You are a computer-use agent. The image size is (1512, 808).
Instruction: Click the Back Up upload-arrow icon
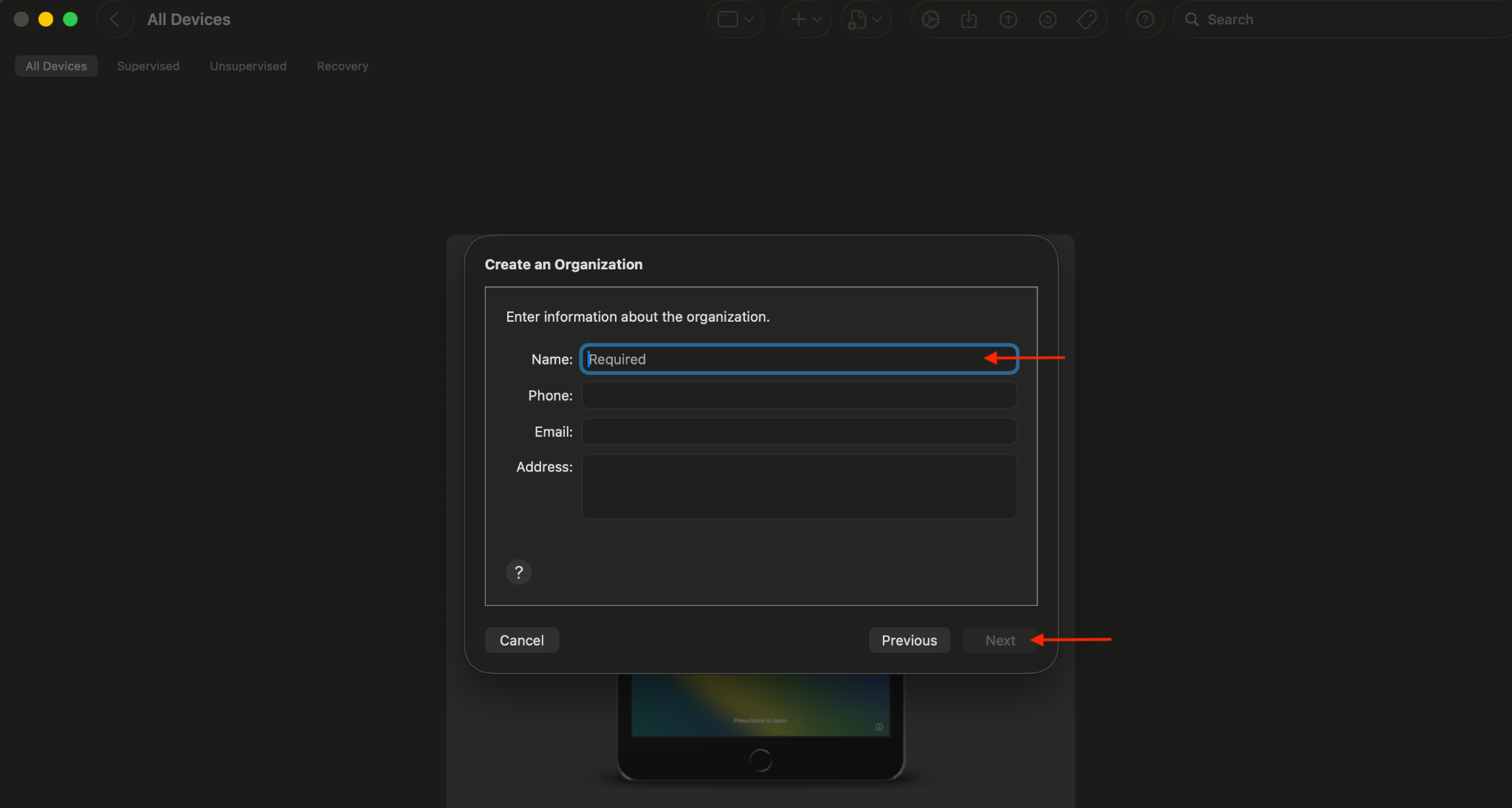coord(1008,20)
